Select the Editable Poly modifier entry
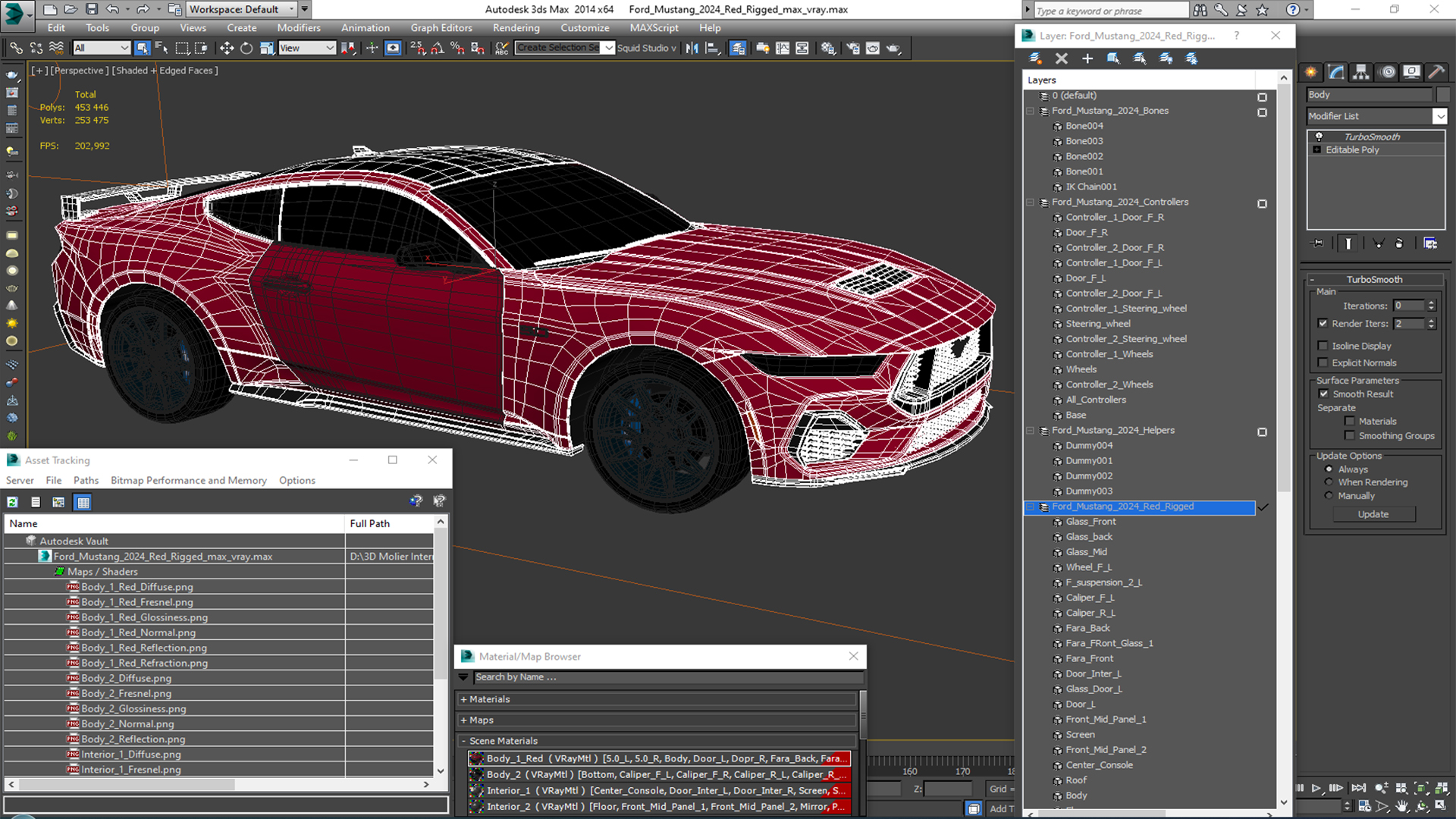 1352,150
